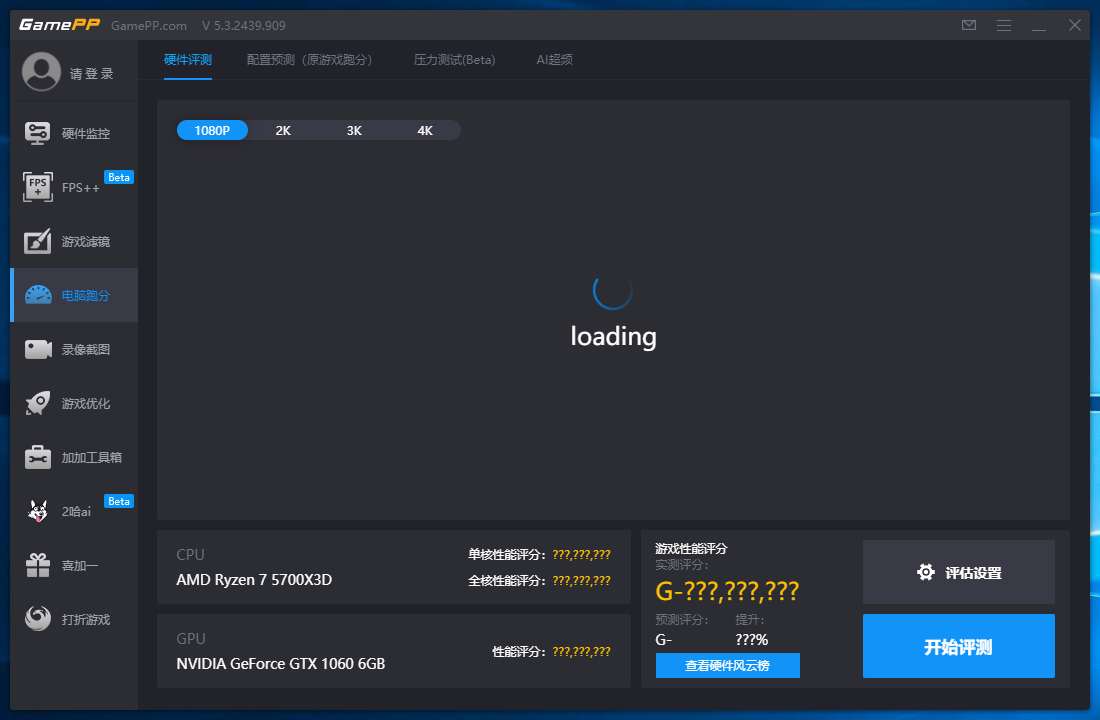Click the 游戏滤镜 sidebar label
1100x720 pixels.
click(86, 241)
